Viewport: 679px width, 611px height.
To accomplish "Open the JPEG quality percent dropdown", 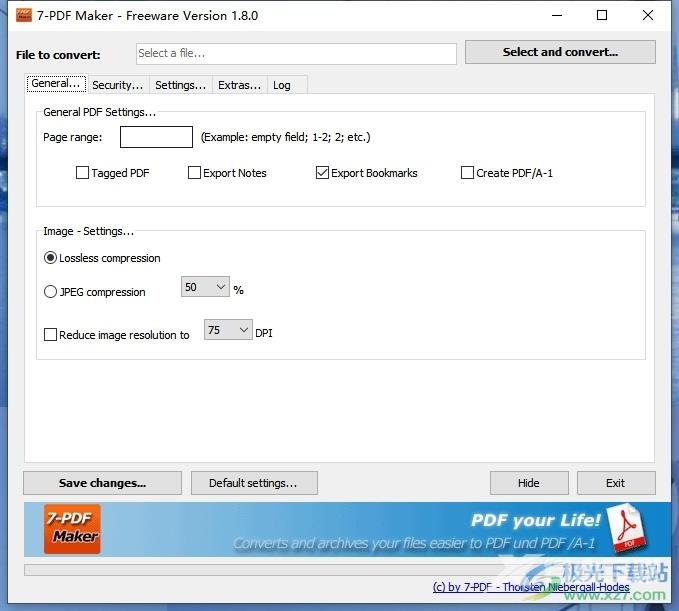I will coord(205,287).
